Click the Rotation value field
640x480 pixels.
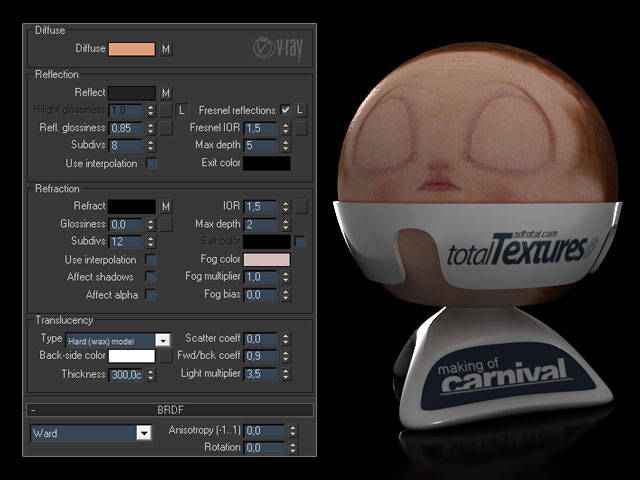click(264, 448)
